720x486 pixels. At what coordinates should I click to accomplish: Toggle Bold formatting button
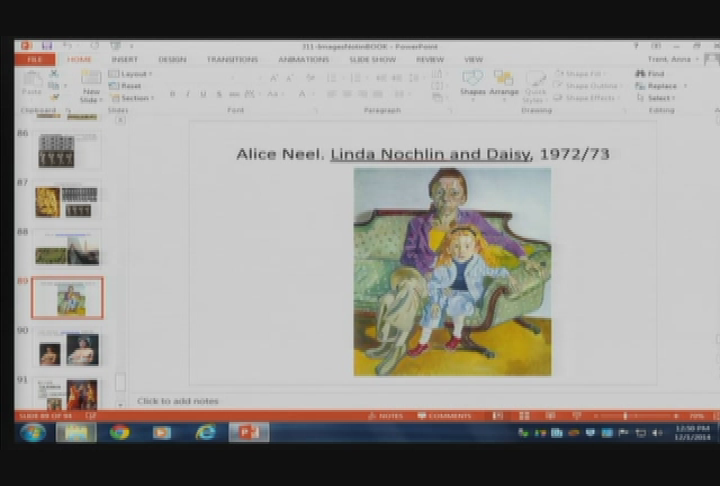tap(173, 94)
